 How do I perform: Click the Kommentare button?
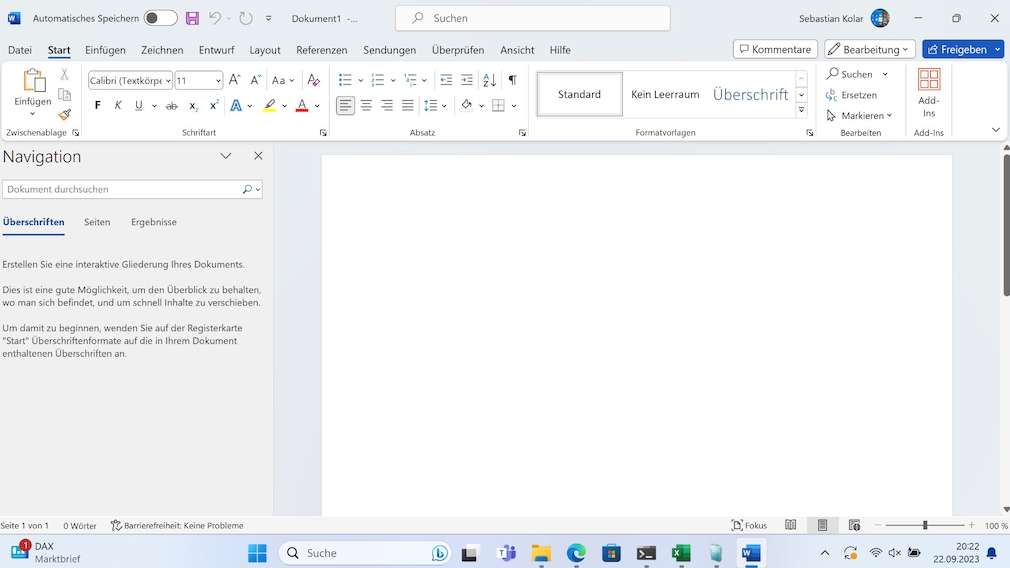point(775,49)
